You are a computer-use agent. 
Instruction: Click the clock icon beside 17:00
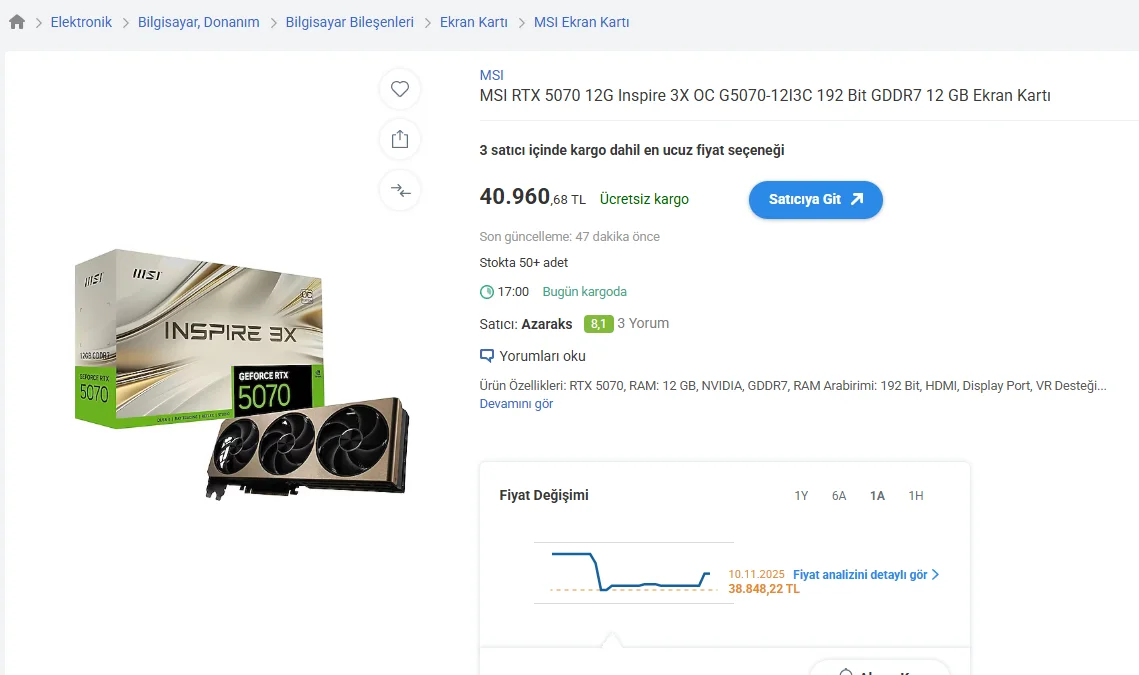[x=487, y=292]
